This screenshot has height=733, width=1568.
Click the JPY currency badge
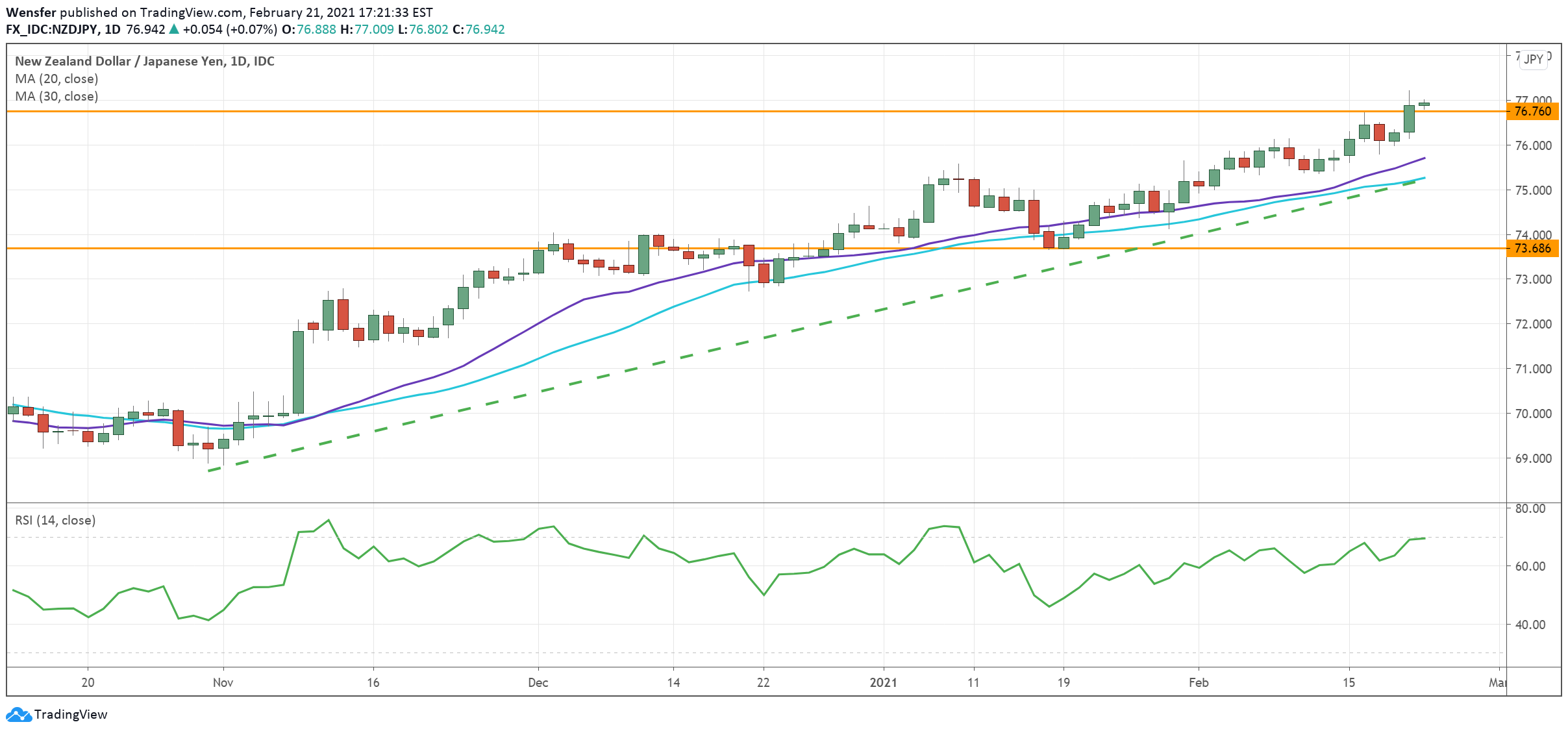pos(1533,59)
